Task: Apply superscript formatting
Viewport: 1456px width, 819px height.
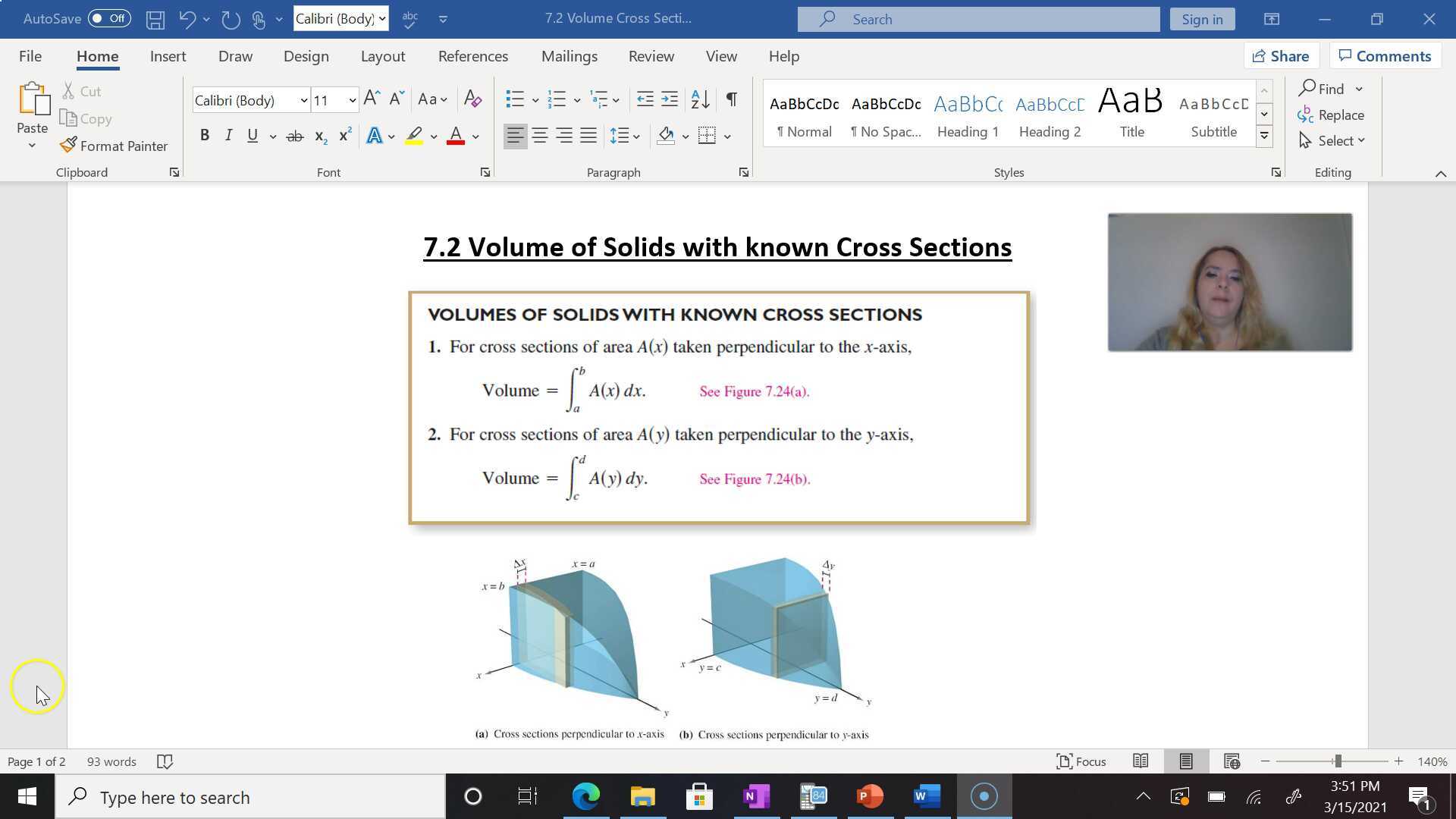Action: click(x=345, y=135)
